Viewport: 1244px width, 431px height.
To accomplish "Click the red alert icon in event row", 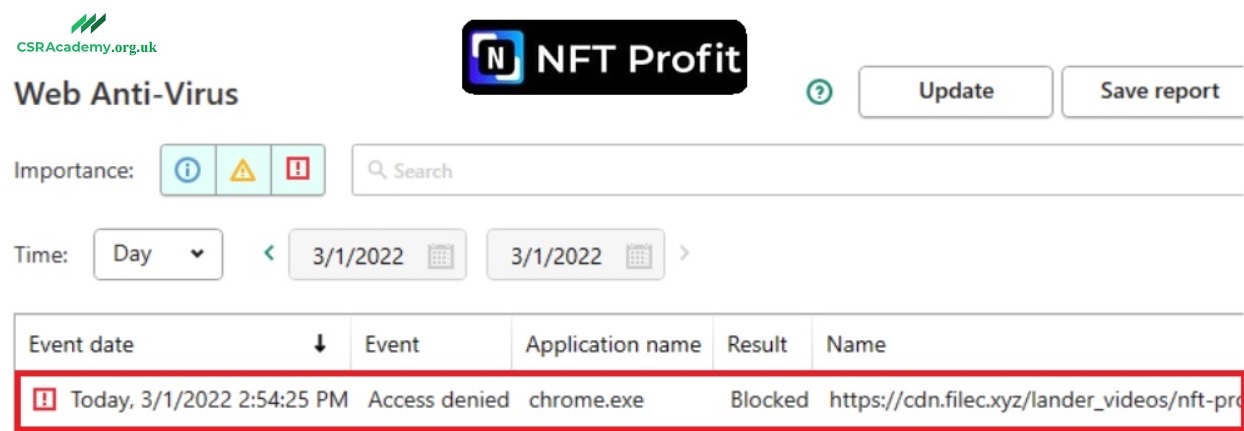I will coord(44,400).
